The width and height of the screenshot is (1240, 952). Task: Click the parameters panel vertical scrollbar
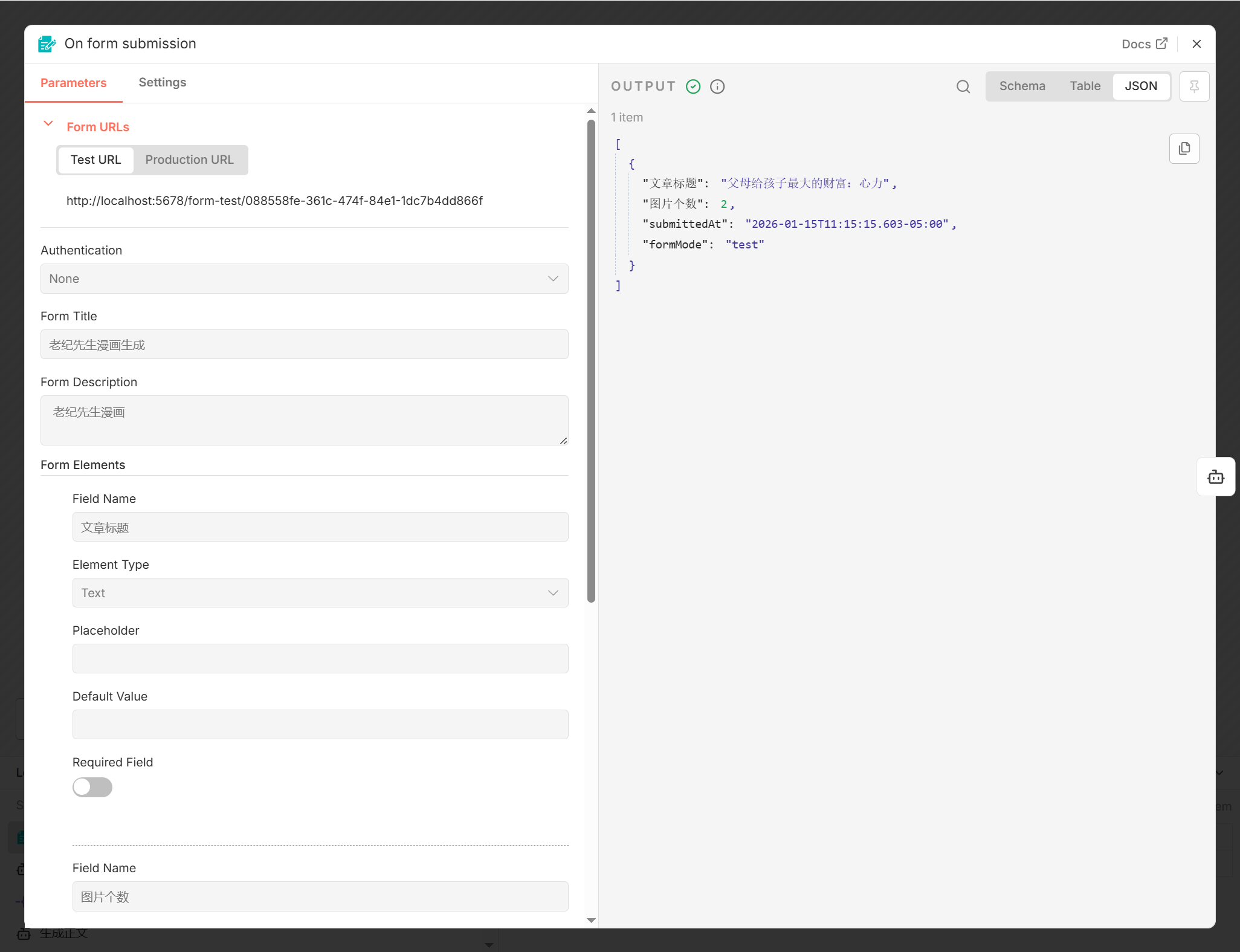[x=591, y=361]
